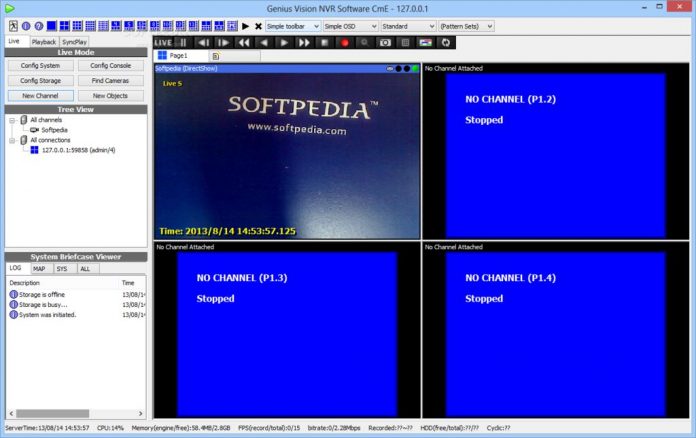Take a snapshot with the camera icon
Image resolution: width=696 pixels, height=438 pixels.
[x=385, y=43]
